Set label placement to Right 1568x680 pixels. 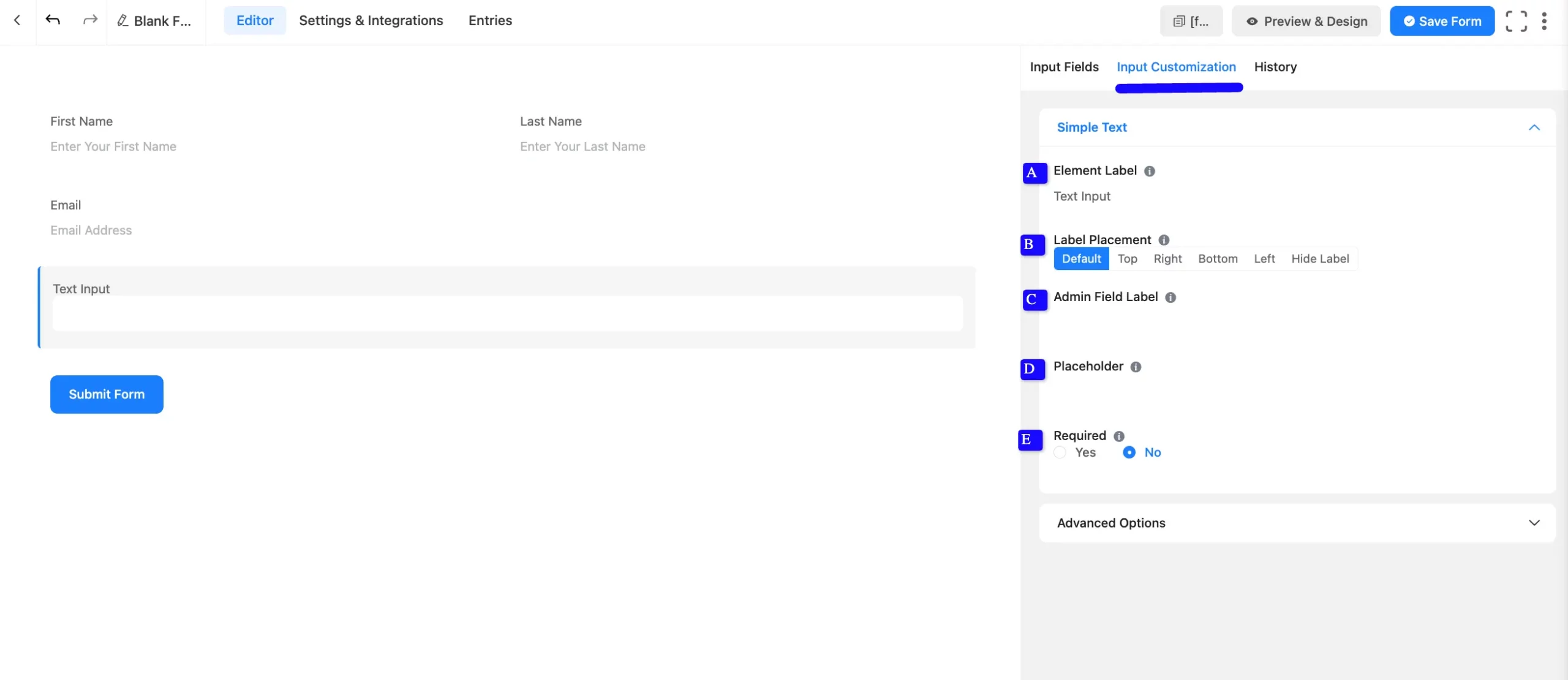pyautogui.click(x=1167, y=258)
